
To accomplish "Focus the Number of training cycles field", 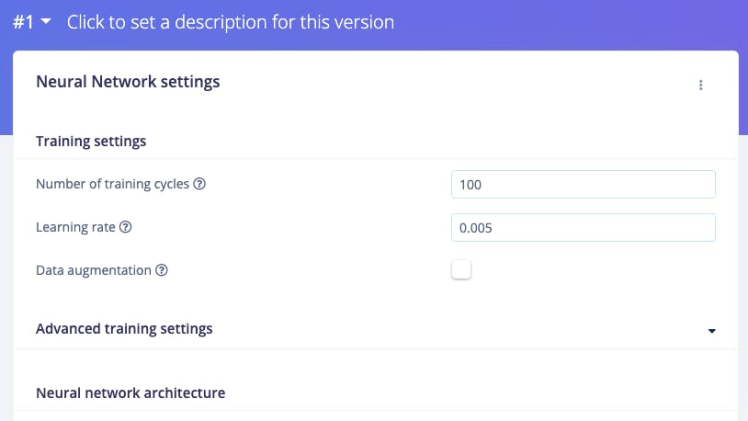I will click(x=583, y=185).
